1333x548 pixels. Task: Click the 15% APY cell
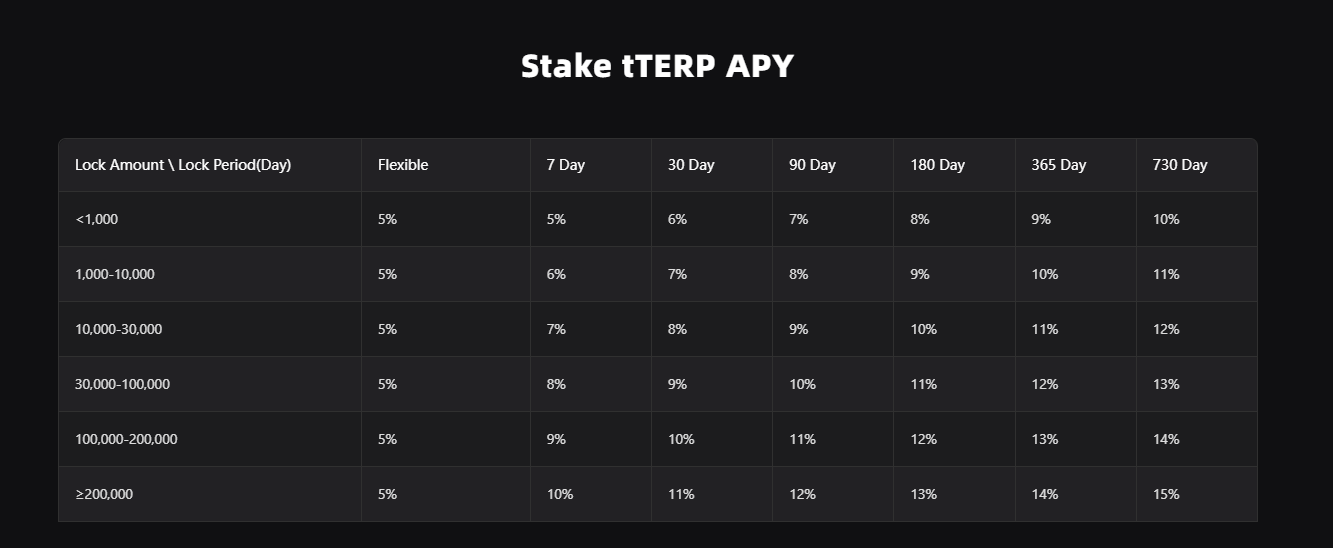(1166, 494)
